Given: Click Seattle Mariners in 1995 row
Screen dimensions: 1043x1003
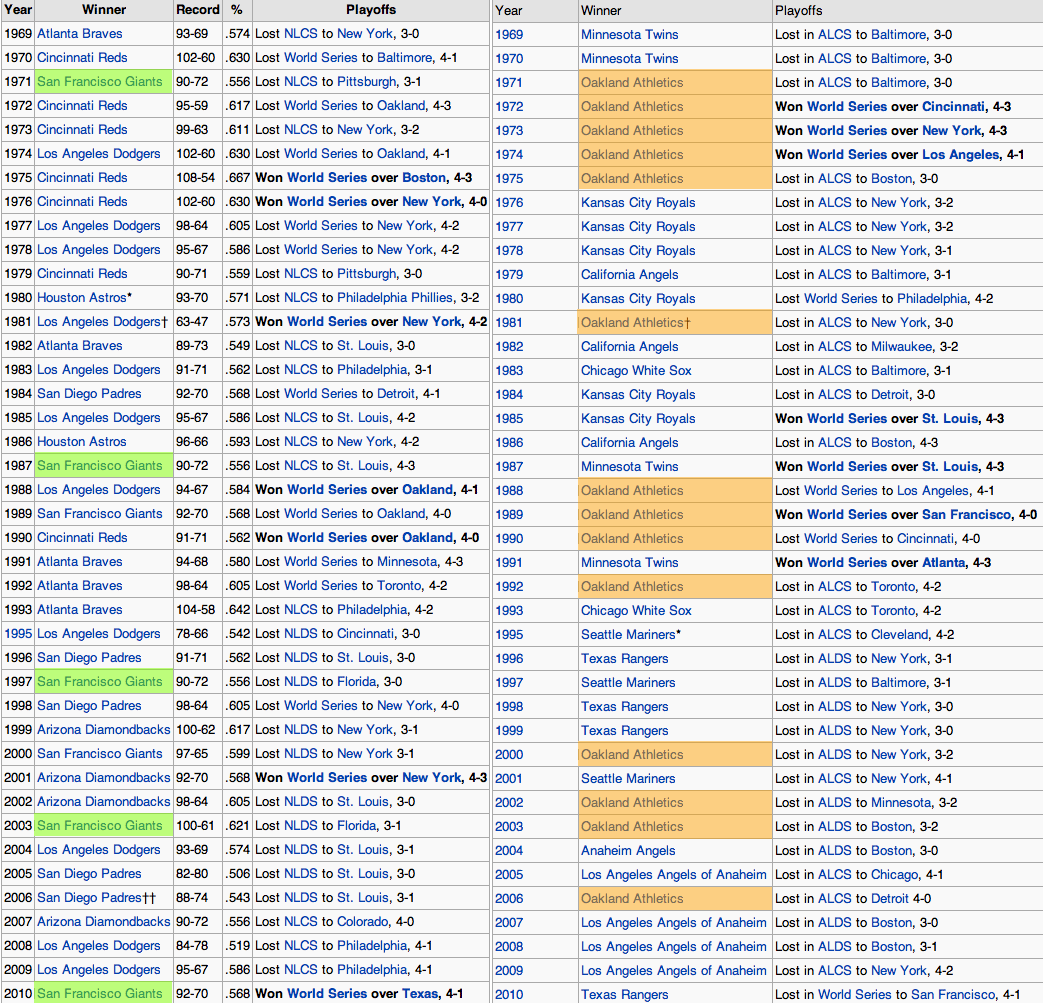Looking at the screenshot, I should tap(628, 635).
